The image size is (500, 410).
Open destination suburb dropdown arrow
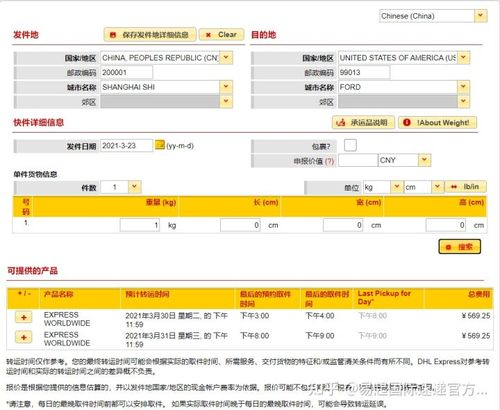[463, 101]
